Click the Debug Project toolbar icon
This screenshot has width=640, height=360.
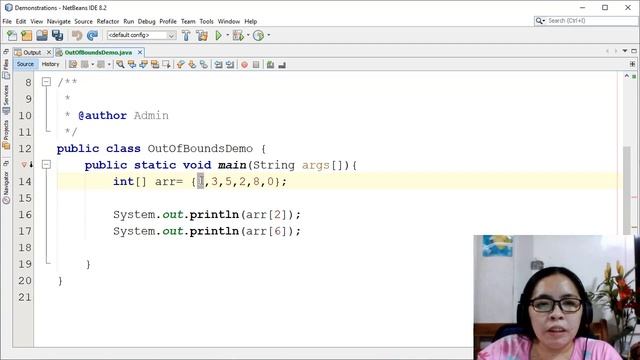click(x=238, y=36)
